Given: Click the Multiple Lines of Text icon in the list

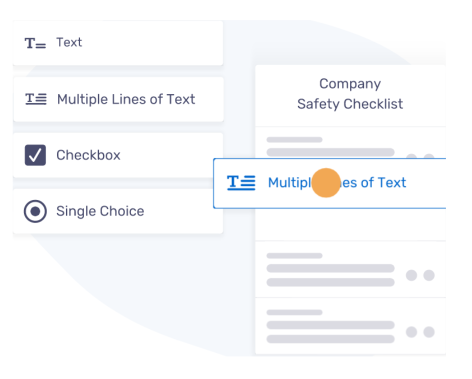Looking at the screenshot, I should click(36, 99).
